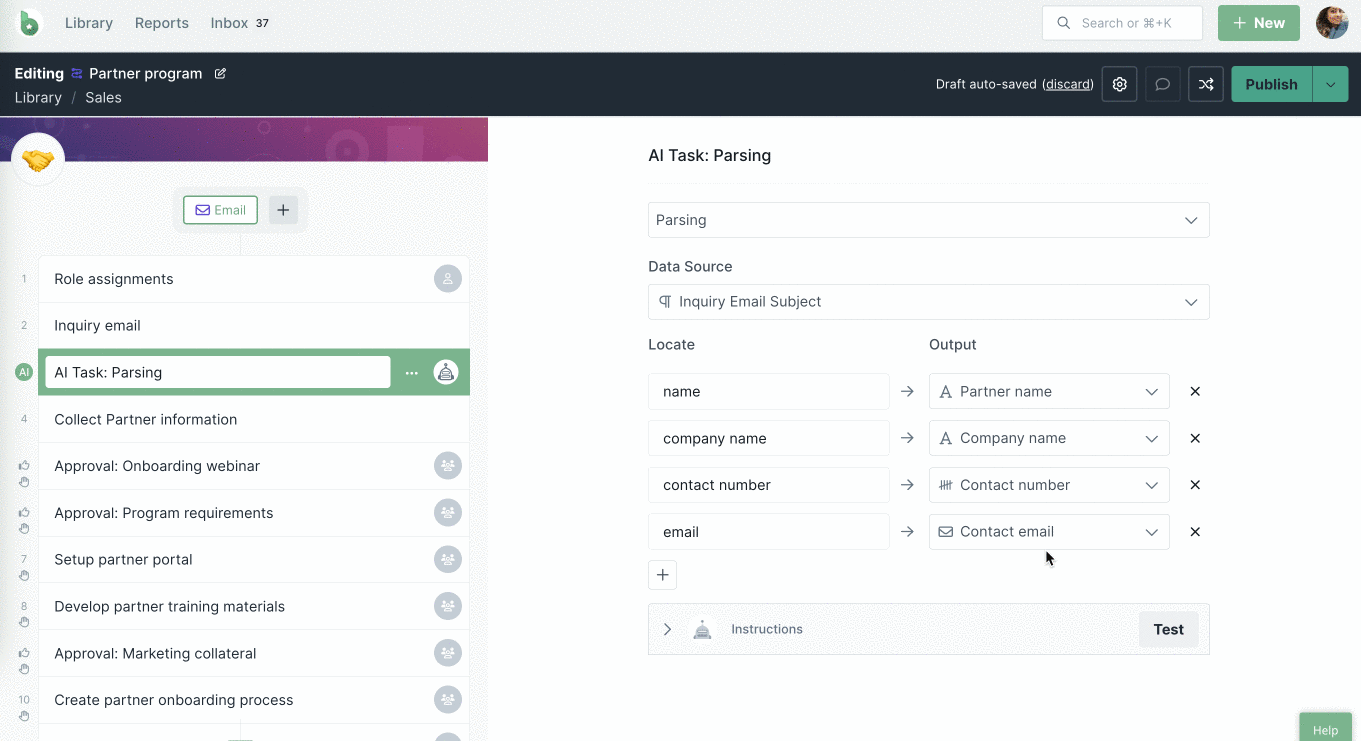
Task: Add a new locate field row
Action: click(662, 575)
